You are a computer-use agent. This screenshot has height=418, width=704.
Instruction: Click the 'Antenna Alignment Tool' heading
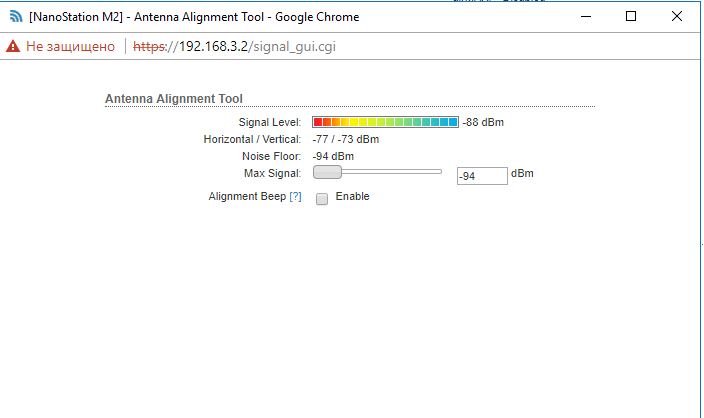click(x=174, y=99)
